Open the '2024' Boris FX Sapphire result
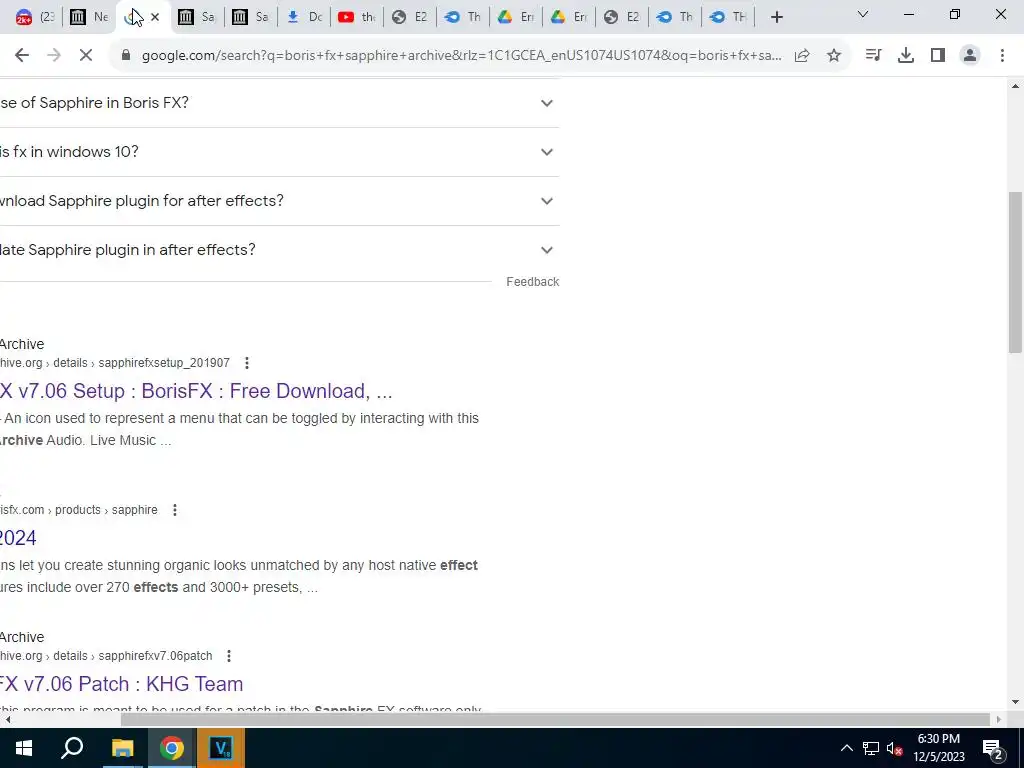The width and height of the screenshot is (1024, 768). [x=18, y=538]
